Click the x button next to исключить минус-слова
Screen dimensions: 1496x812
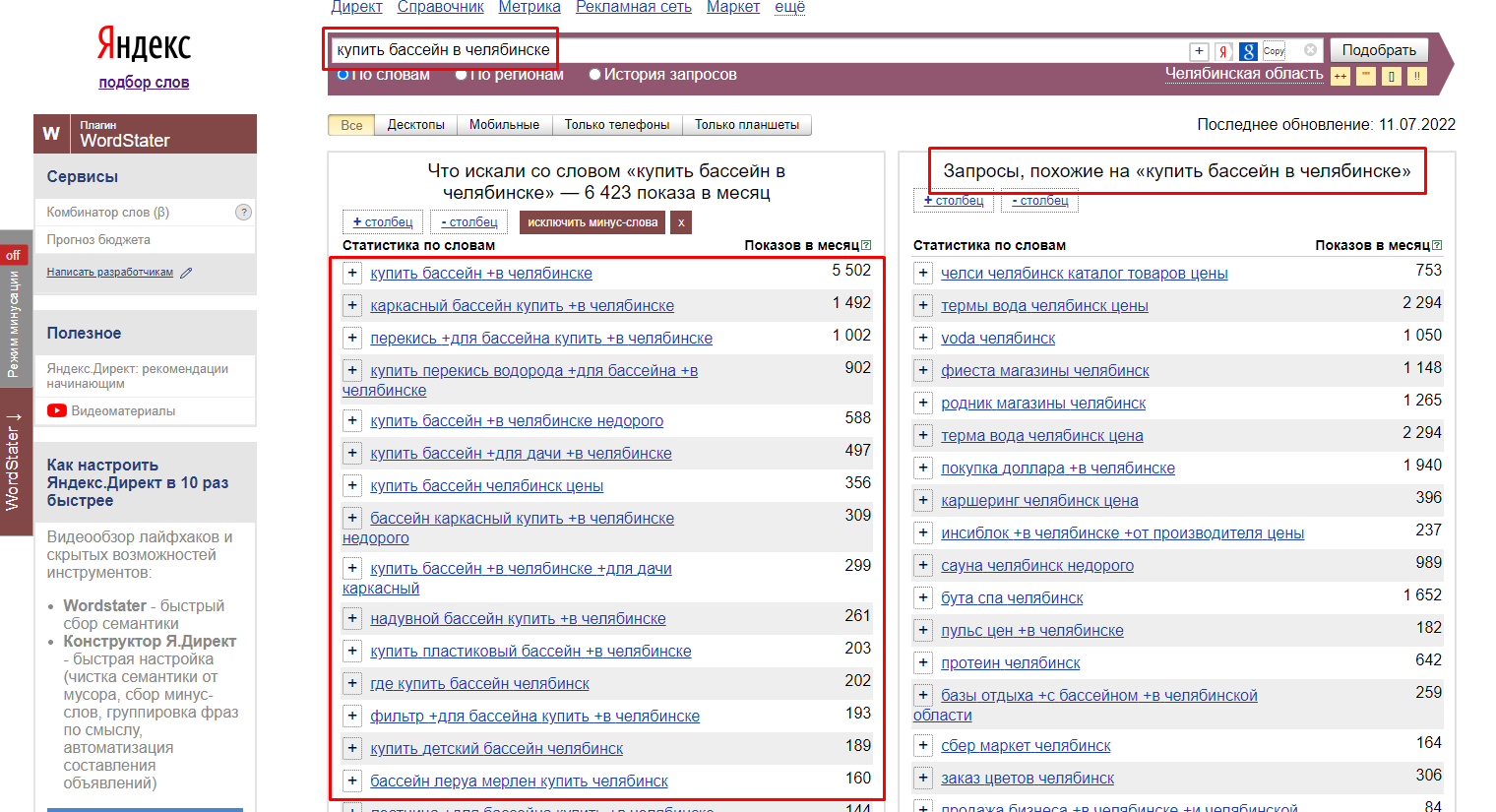click(680, 222)
